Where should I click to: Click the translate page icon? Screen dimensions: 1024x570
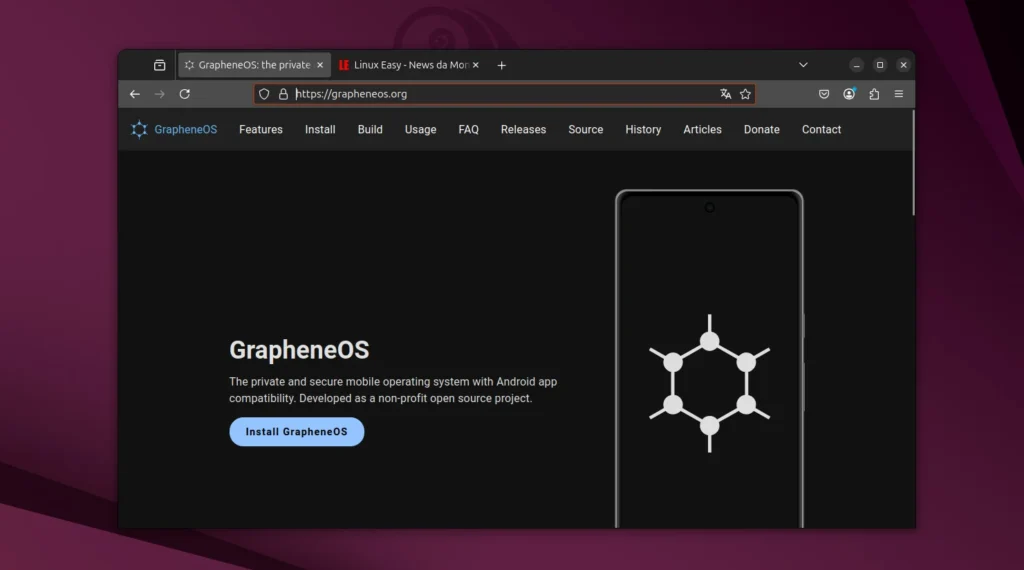click(x=725, y=94)
